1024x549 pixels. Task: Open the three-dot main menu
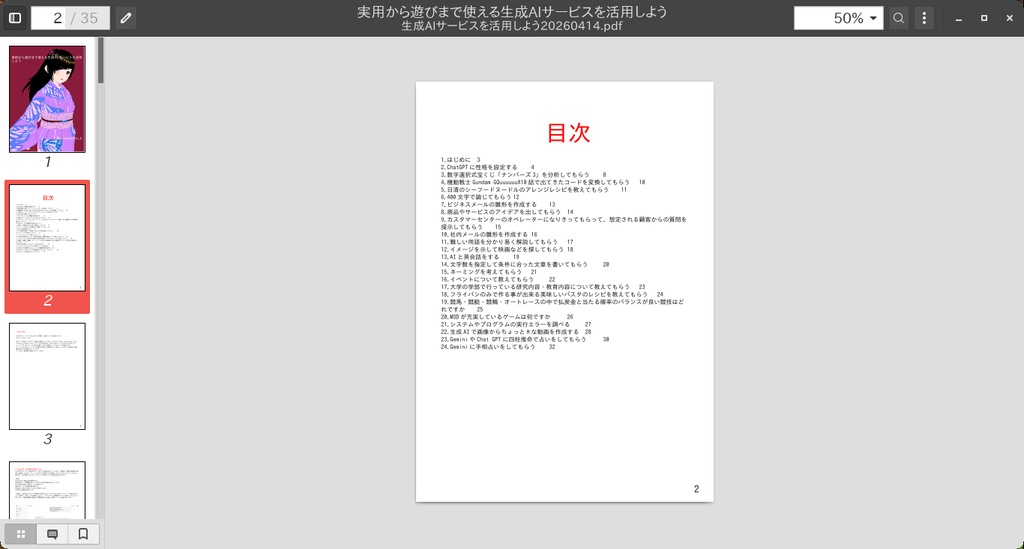924,18
